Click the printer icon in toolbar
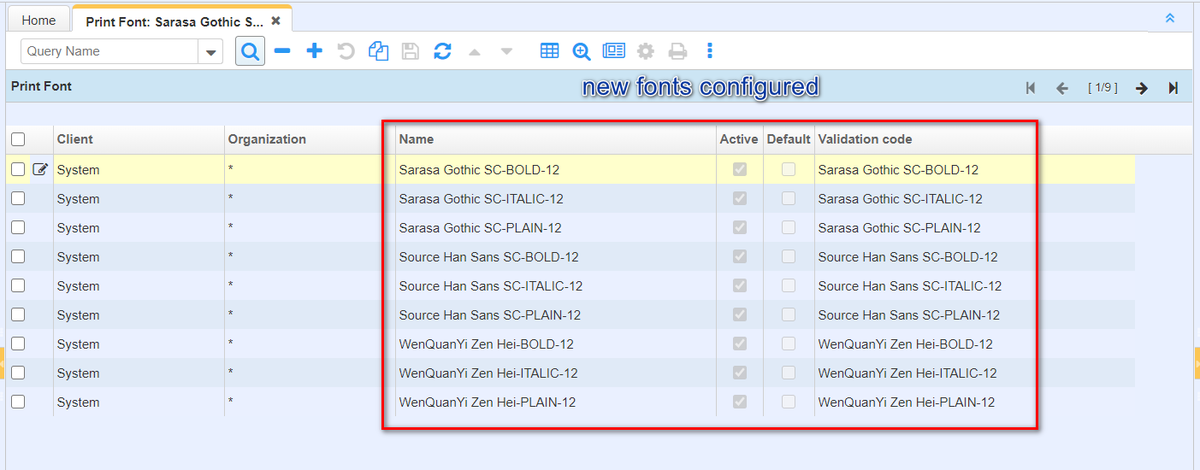The height and width of the screenshot is (470, 1200). 678,51
